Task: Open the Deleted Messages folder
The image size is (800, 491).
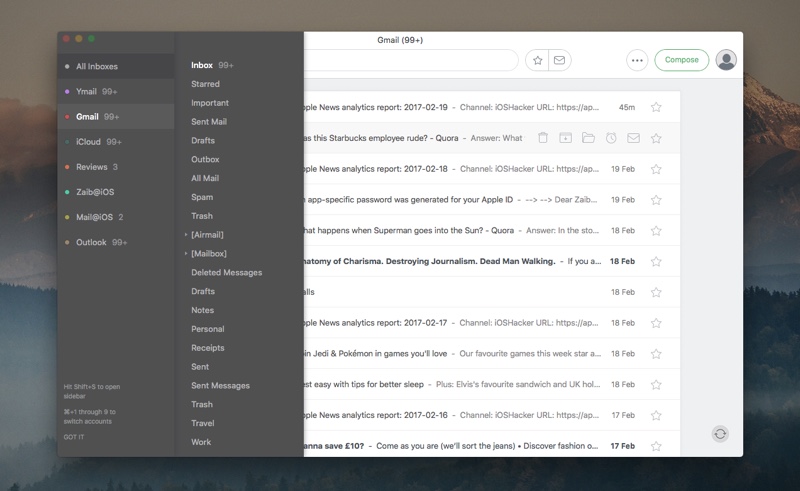Action: click(227, 273)
